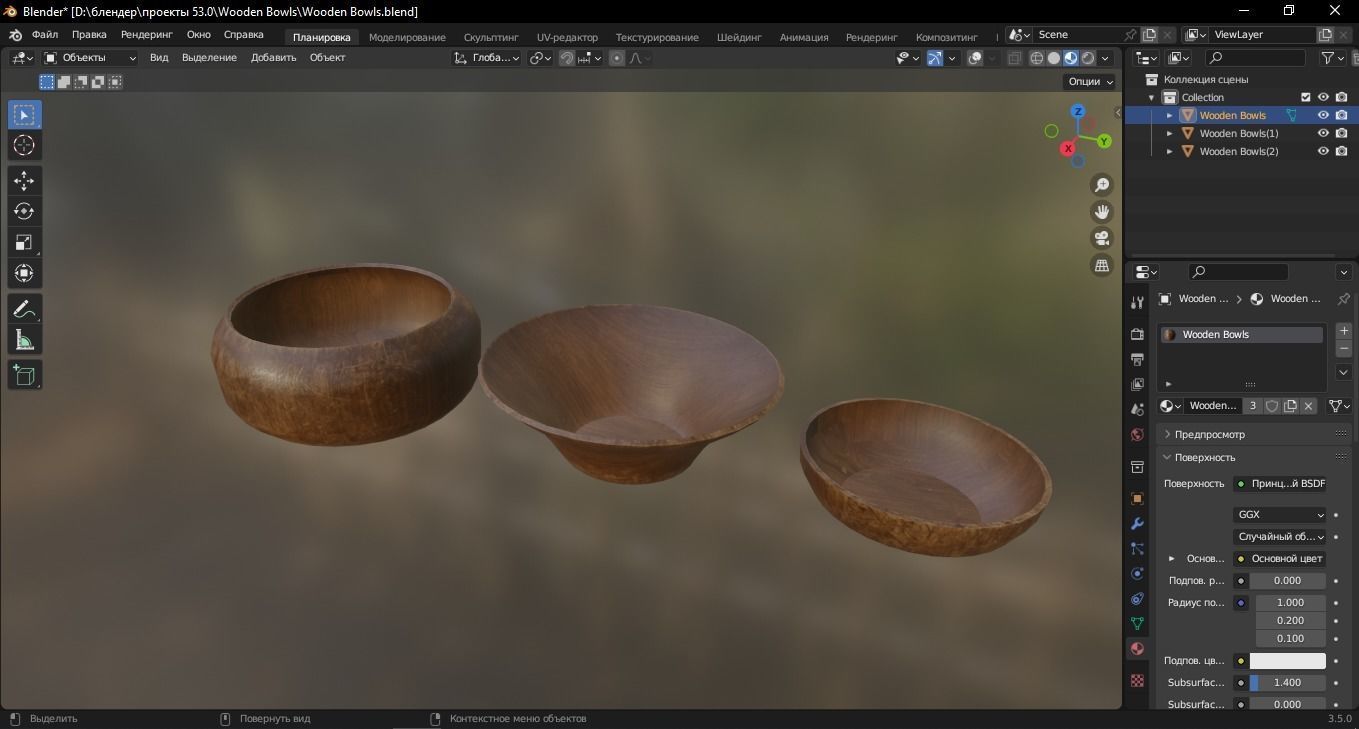
Task: Open the Physics properties tab
Action: (1137, 574)
